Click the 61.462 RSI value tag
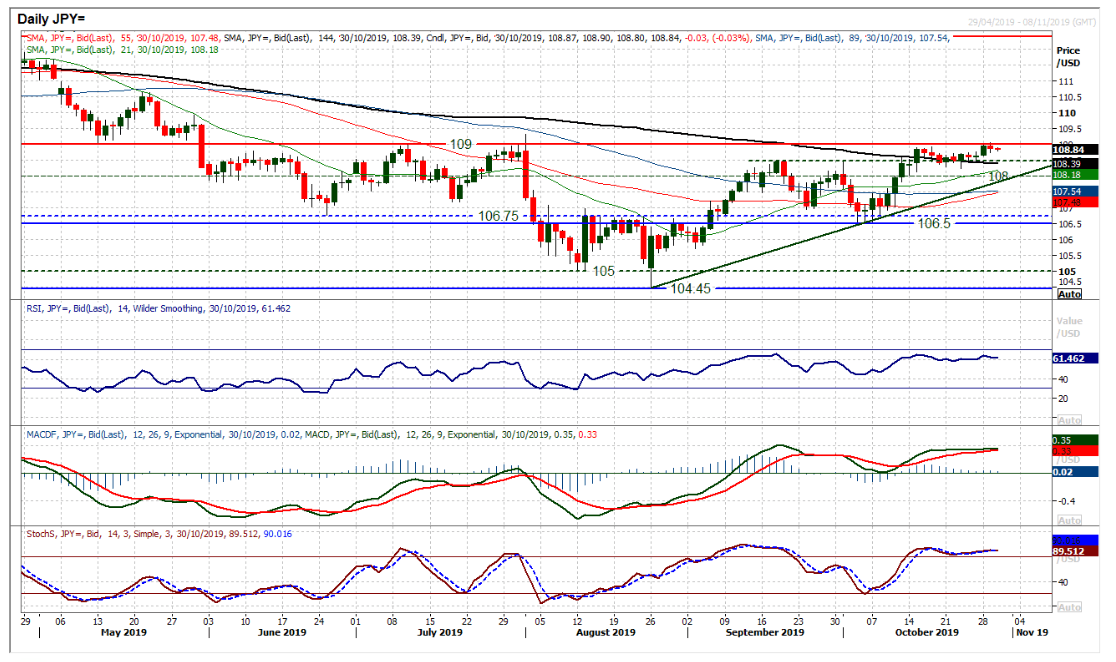 tap(1068, 356)
